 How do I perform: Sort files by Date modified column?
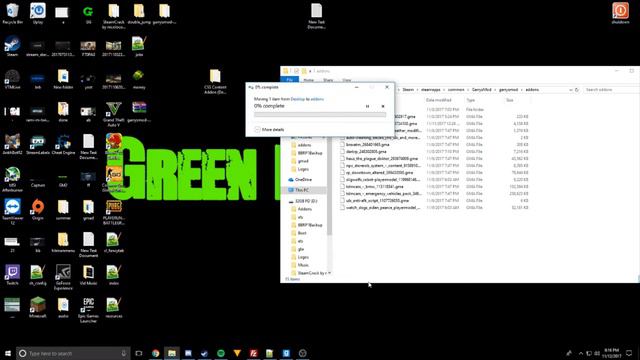(x=439, y=100)
